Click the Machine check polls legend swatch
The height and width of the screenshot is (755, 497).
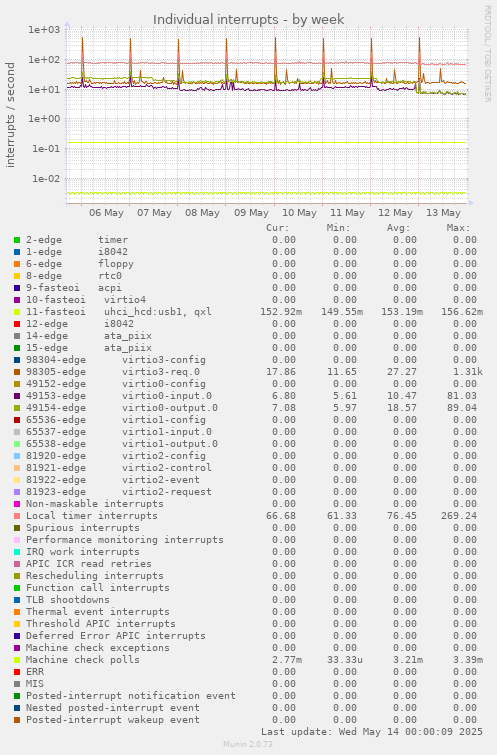(17, 660)
